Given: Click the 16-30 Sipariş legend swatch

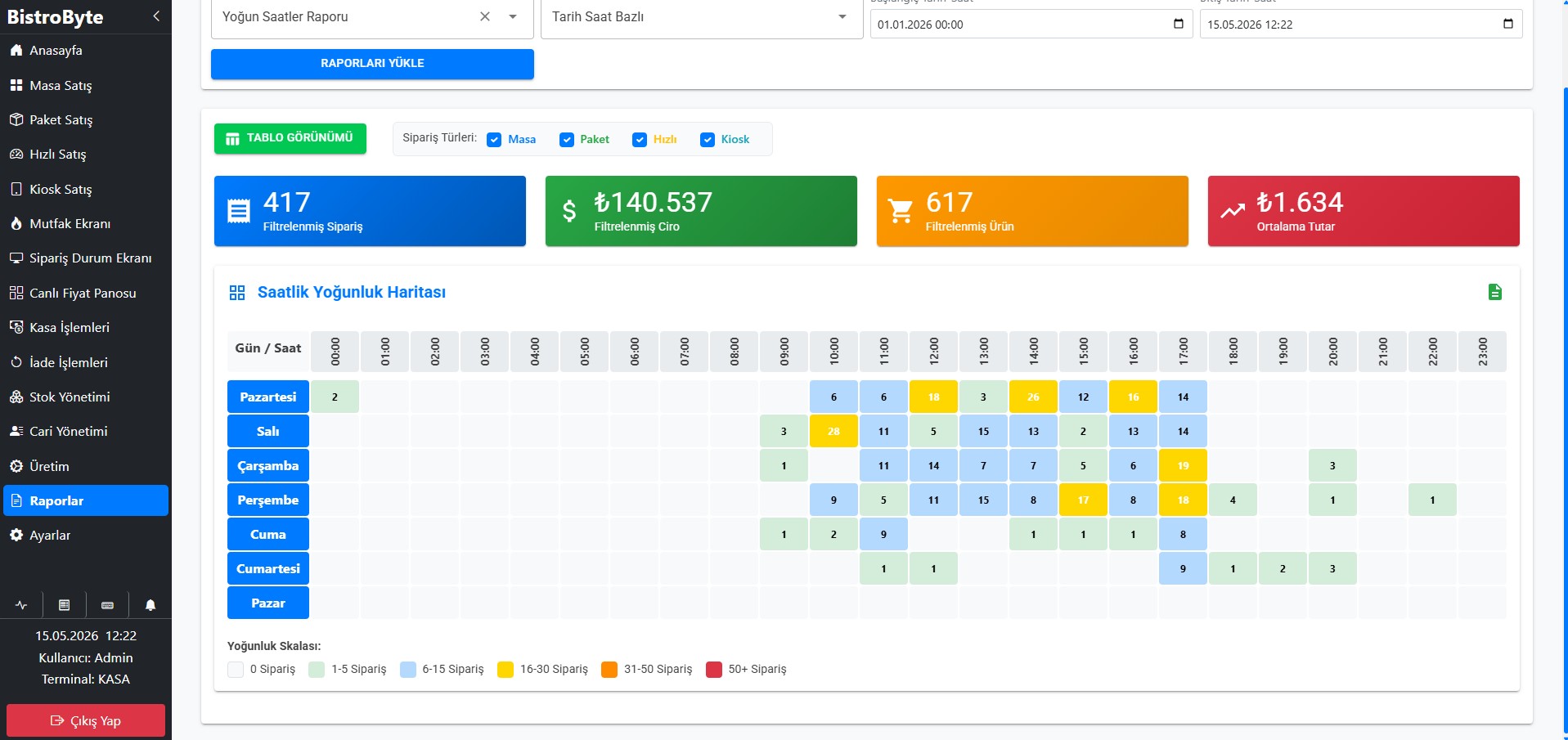Looking at the screenshot, I should [x=505, y=669].
